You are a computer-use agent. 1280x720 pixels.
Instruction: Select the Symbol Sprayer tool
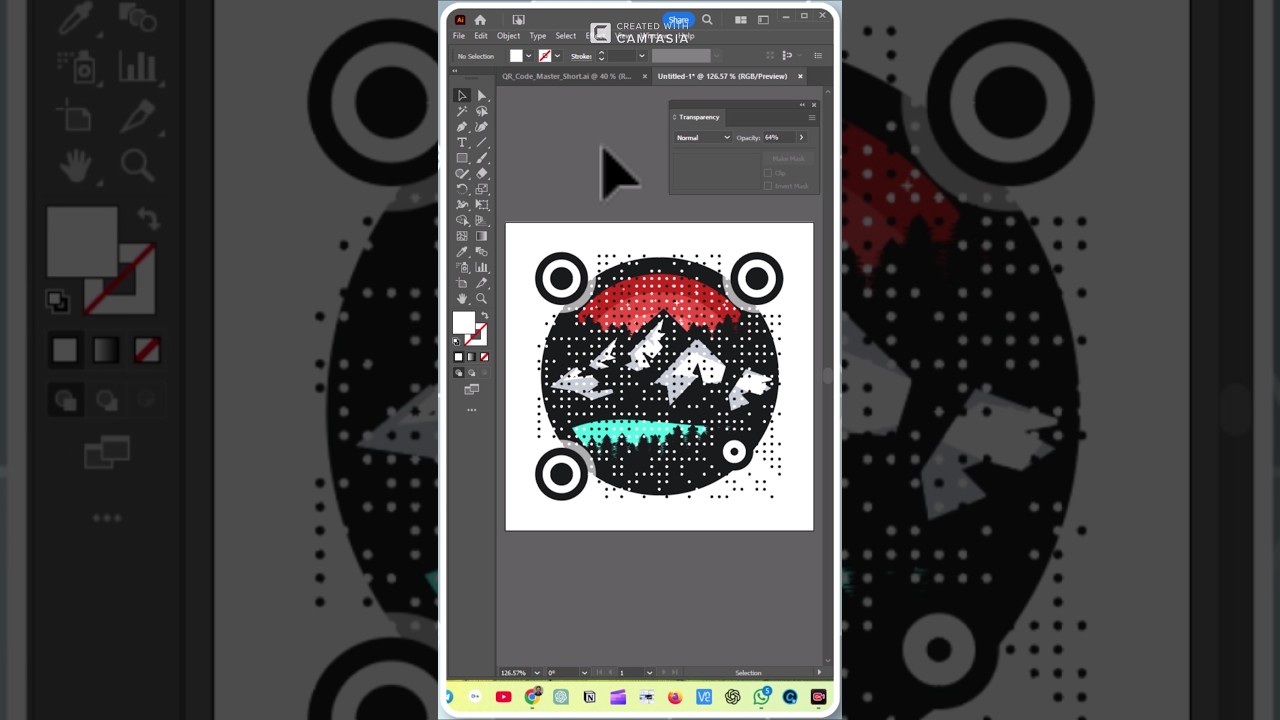pos(462,267)
